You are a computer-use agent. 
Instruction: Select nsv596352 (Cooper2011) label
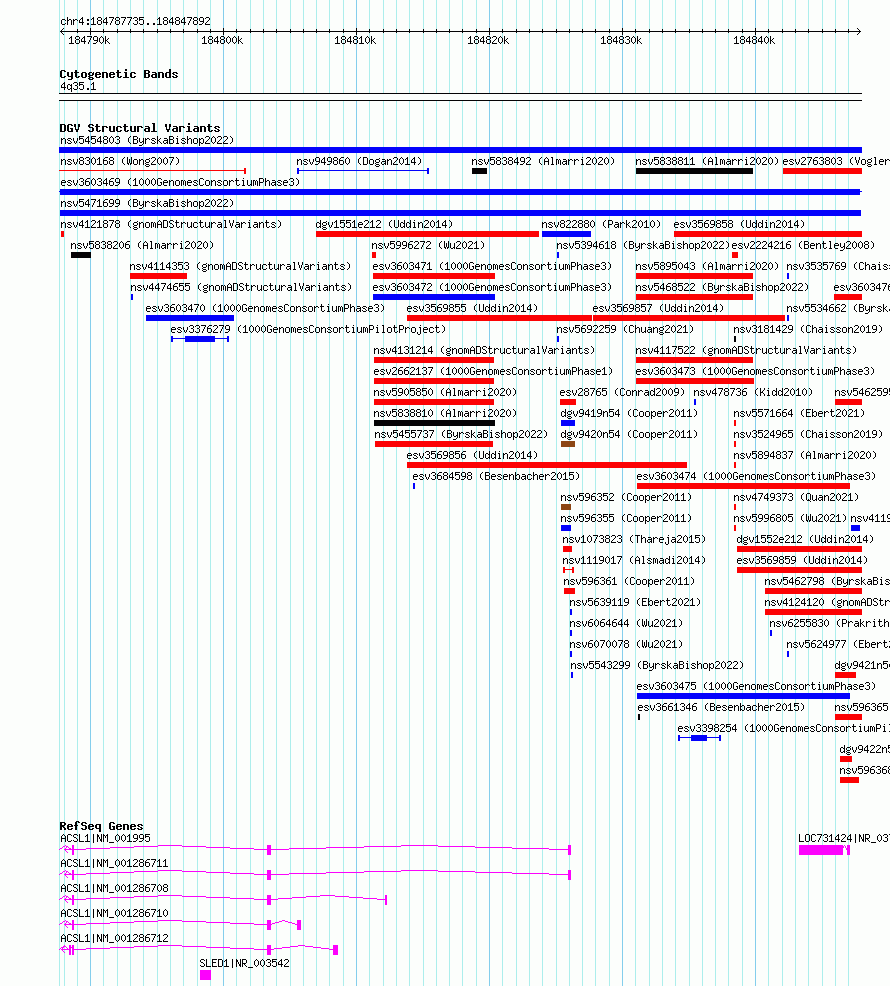click(x=626, y=497)
